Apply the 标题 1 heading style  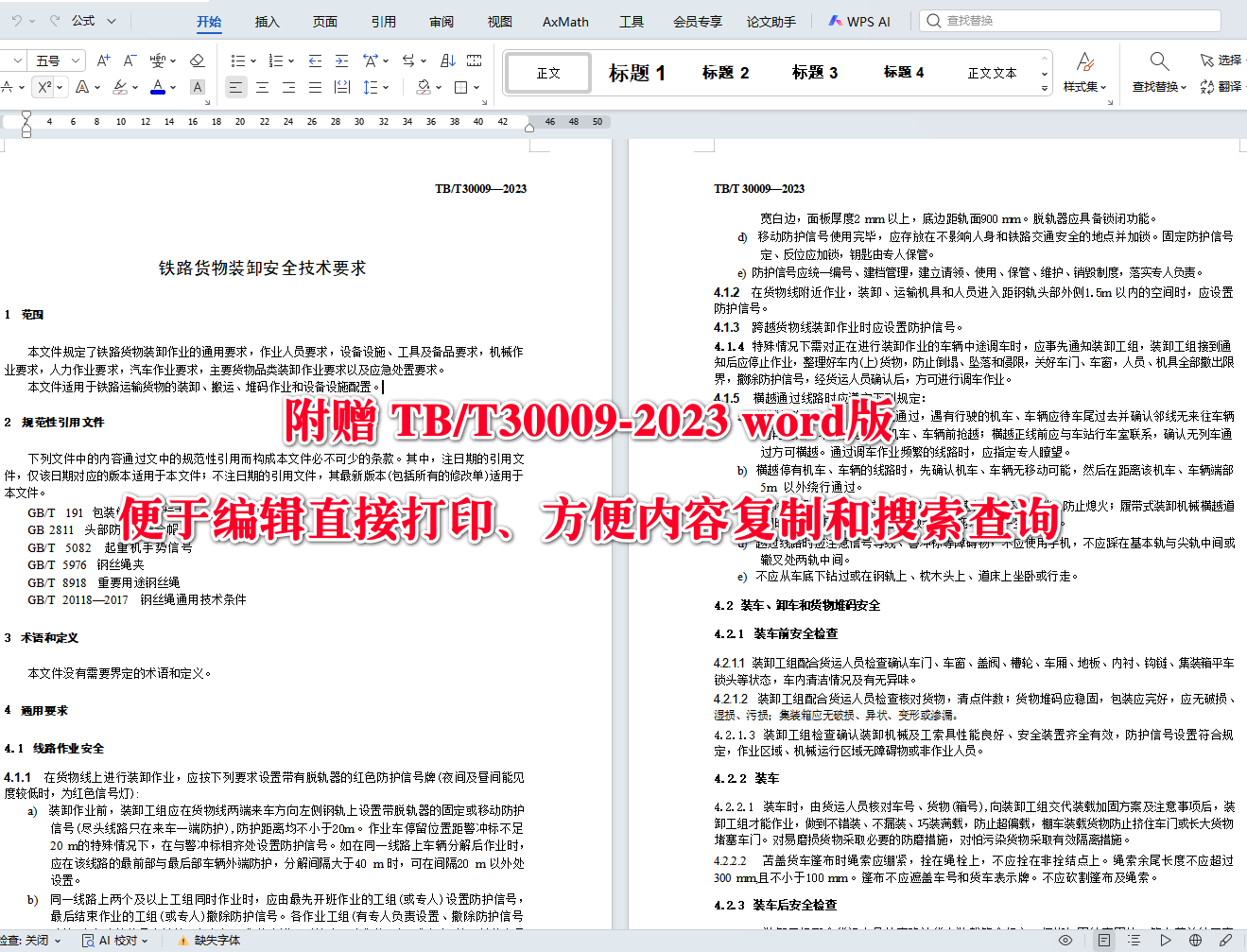(x=638, y=73)
